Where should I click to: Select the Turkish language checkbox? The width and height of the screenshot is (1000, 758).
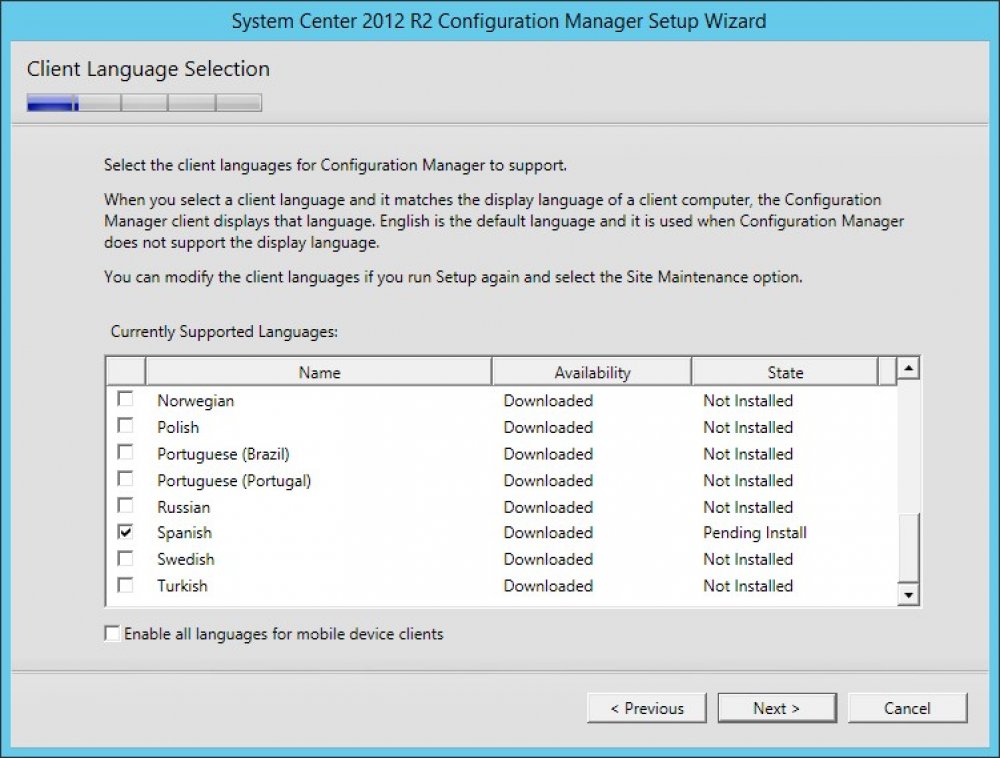[126, 585]
